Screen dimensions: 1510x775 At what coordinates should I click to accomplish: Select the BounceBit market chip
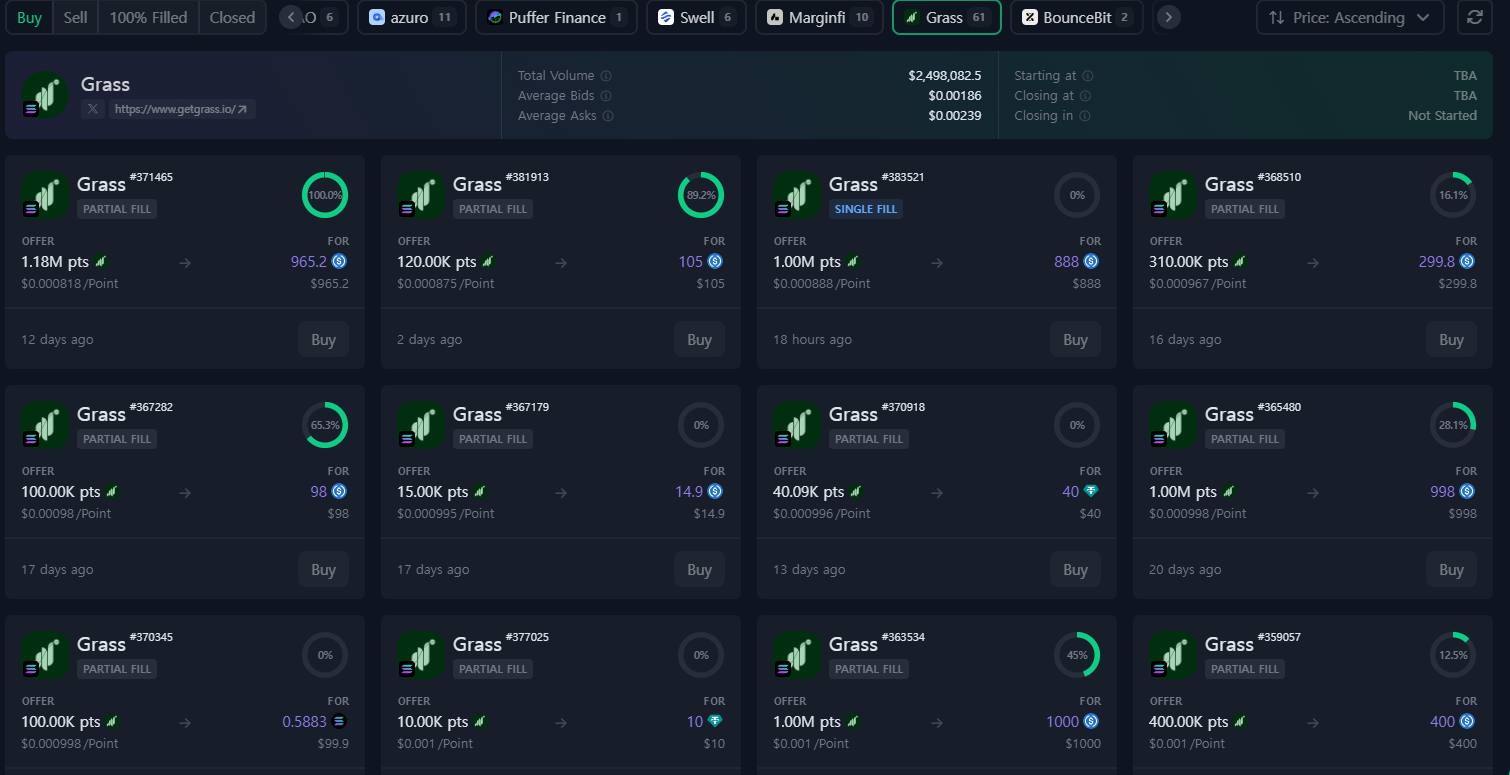[1076, 17]
